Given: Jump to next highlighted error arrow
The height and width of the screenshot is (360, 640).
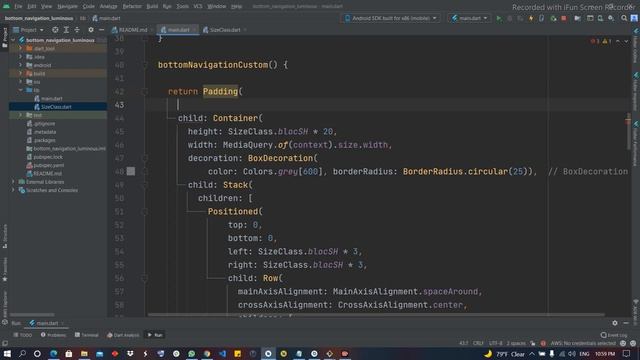Looking at the screenshot, I should point(626,41).
